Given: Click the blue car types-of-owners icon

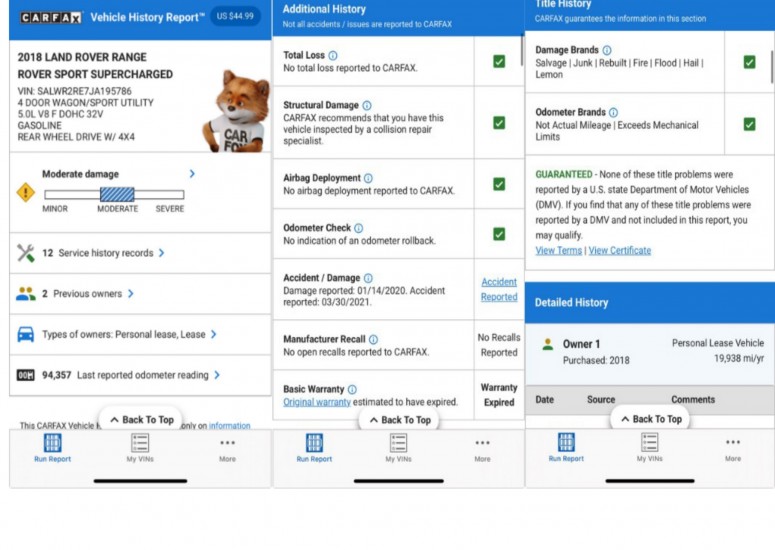Looking at the screenshot, I should (26, 335).
